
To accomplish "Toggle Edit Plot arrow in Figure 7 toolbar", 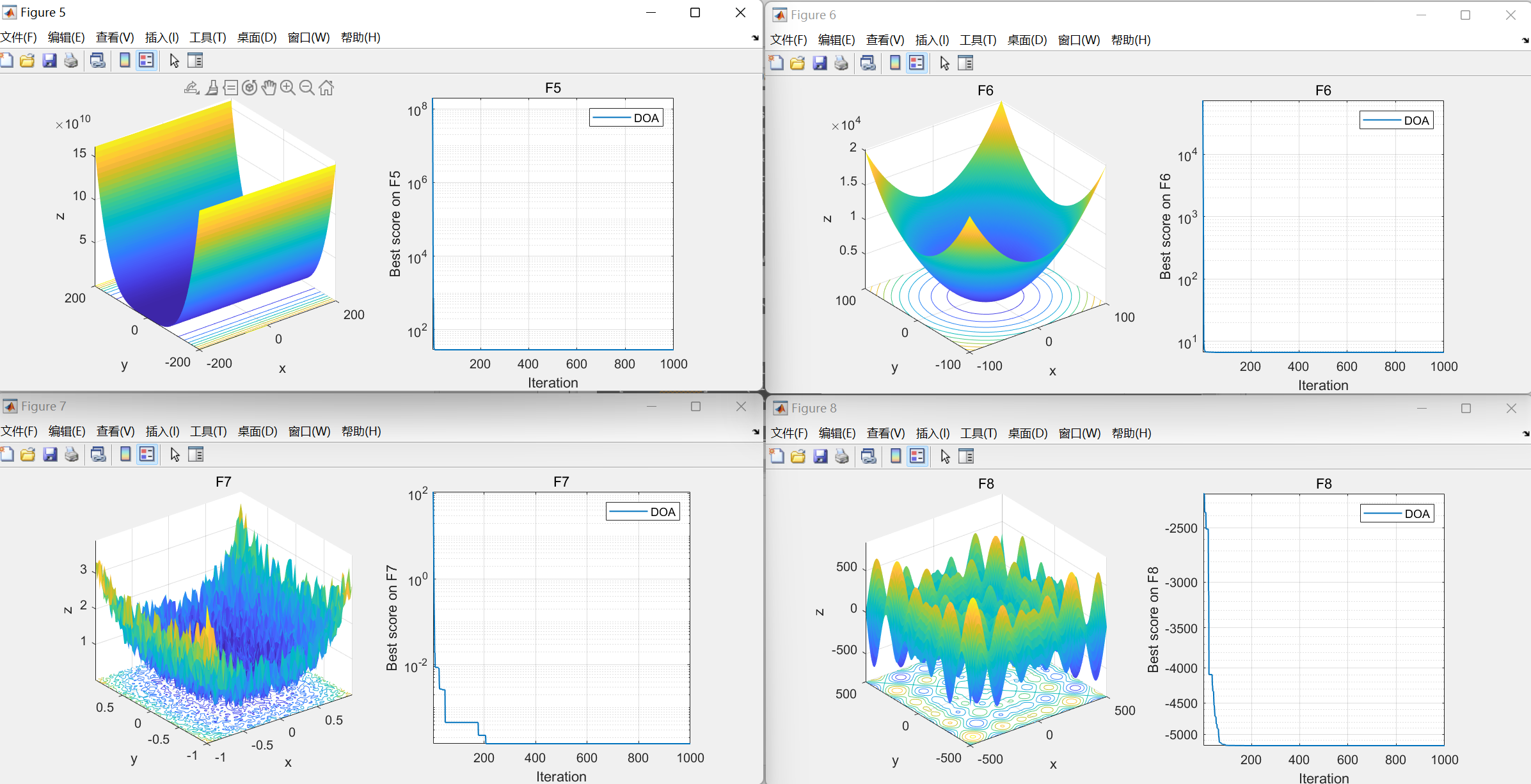I will point(175,455).
